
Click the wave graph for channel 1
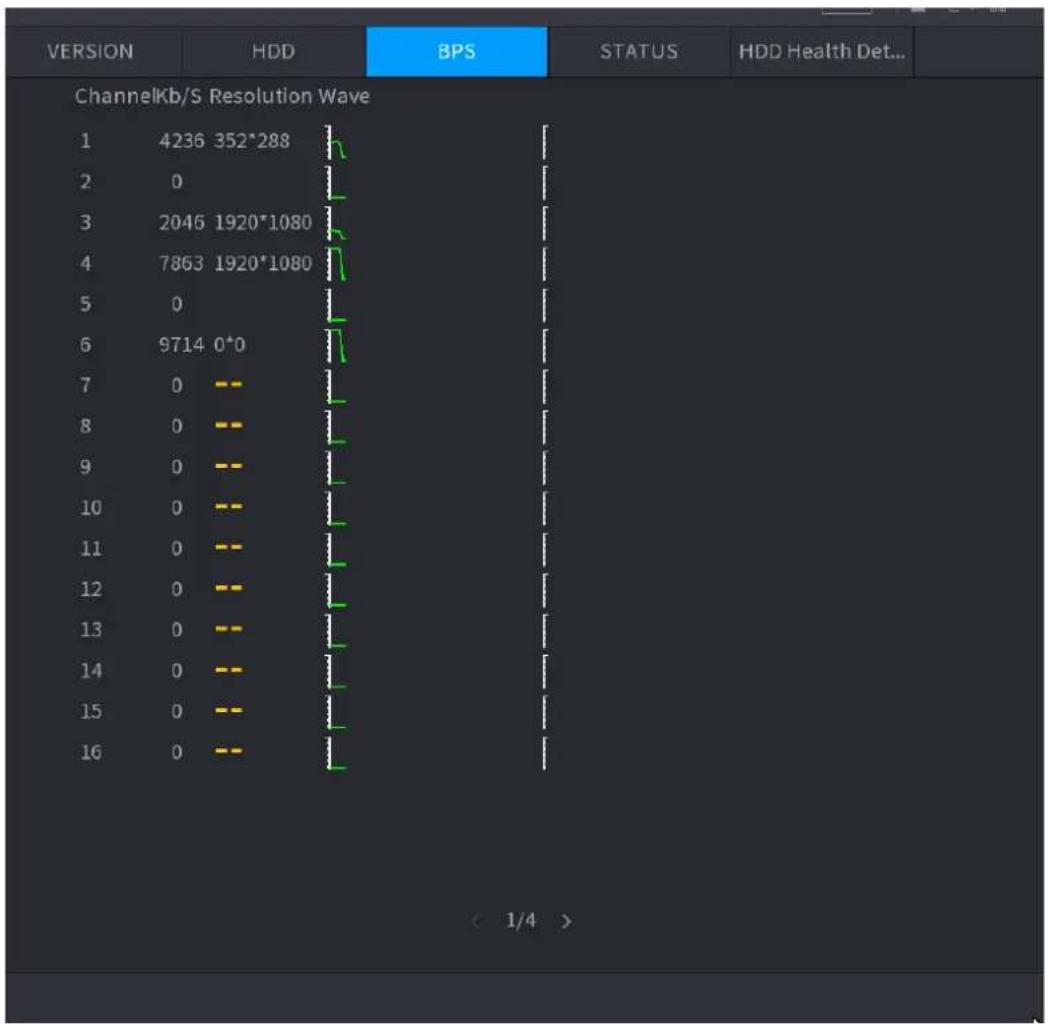(436, 142)
